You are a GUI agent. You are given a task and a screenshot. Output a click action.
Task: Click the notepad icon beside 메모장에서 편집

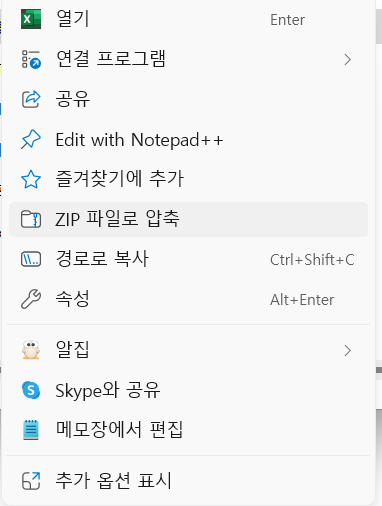coord(31,430)
